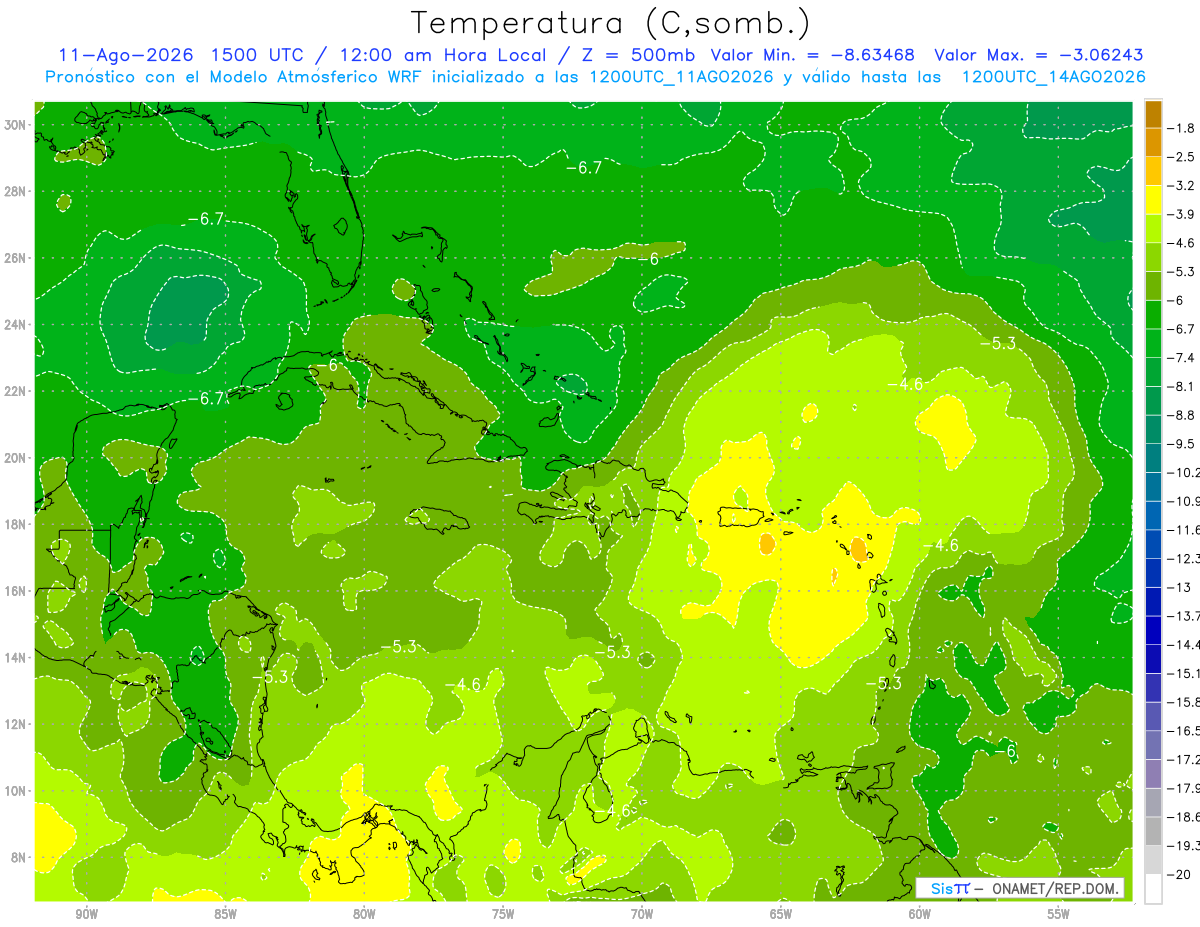Click the colorbar label -2.5
The height and width of the screenshot is (927, 1200).
tap(1181, 157)
